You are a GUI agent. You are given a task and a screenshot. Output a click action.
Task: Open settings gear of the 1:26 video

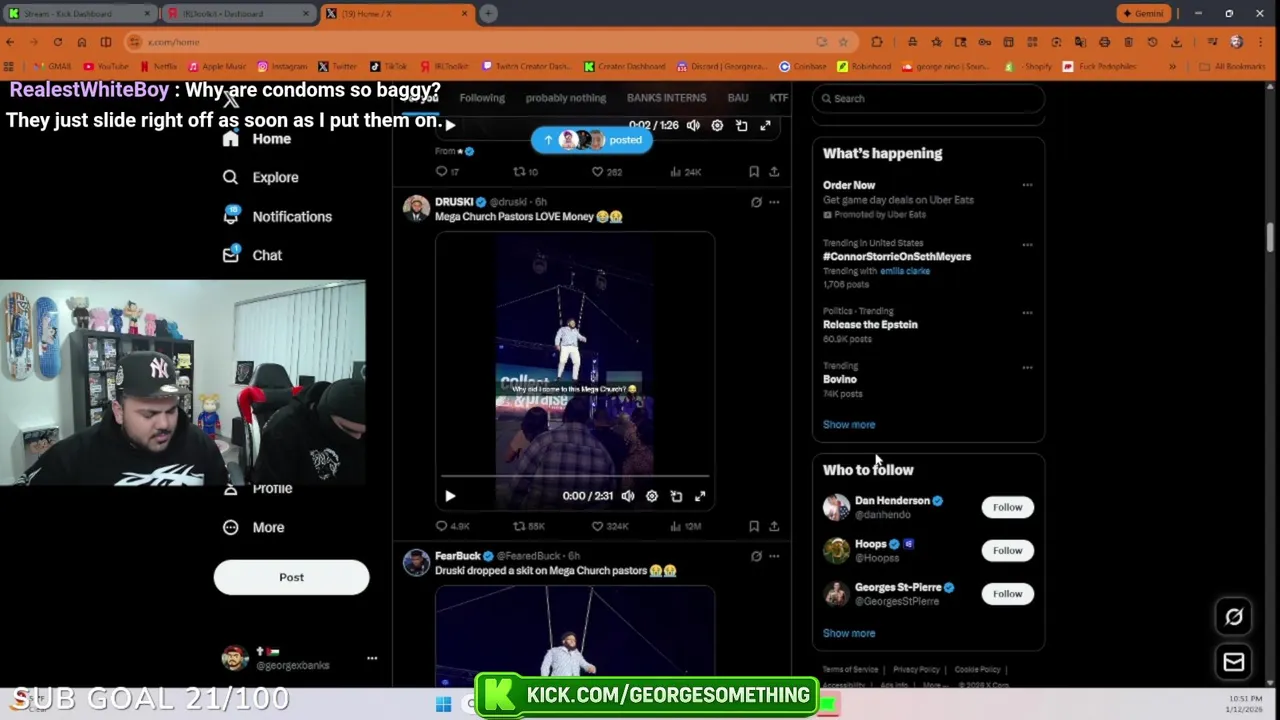717,125
